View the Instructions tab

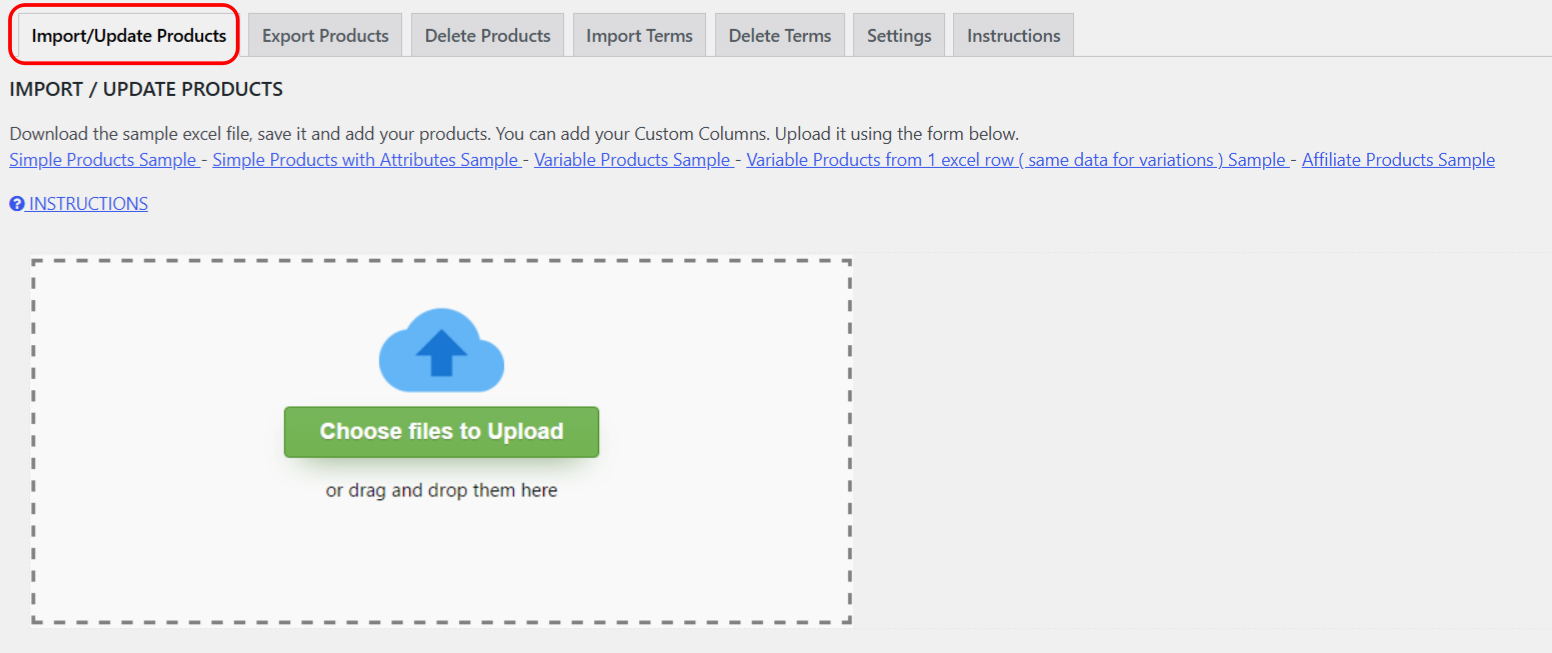1014,35
